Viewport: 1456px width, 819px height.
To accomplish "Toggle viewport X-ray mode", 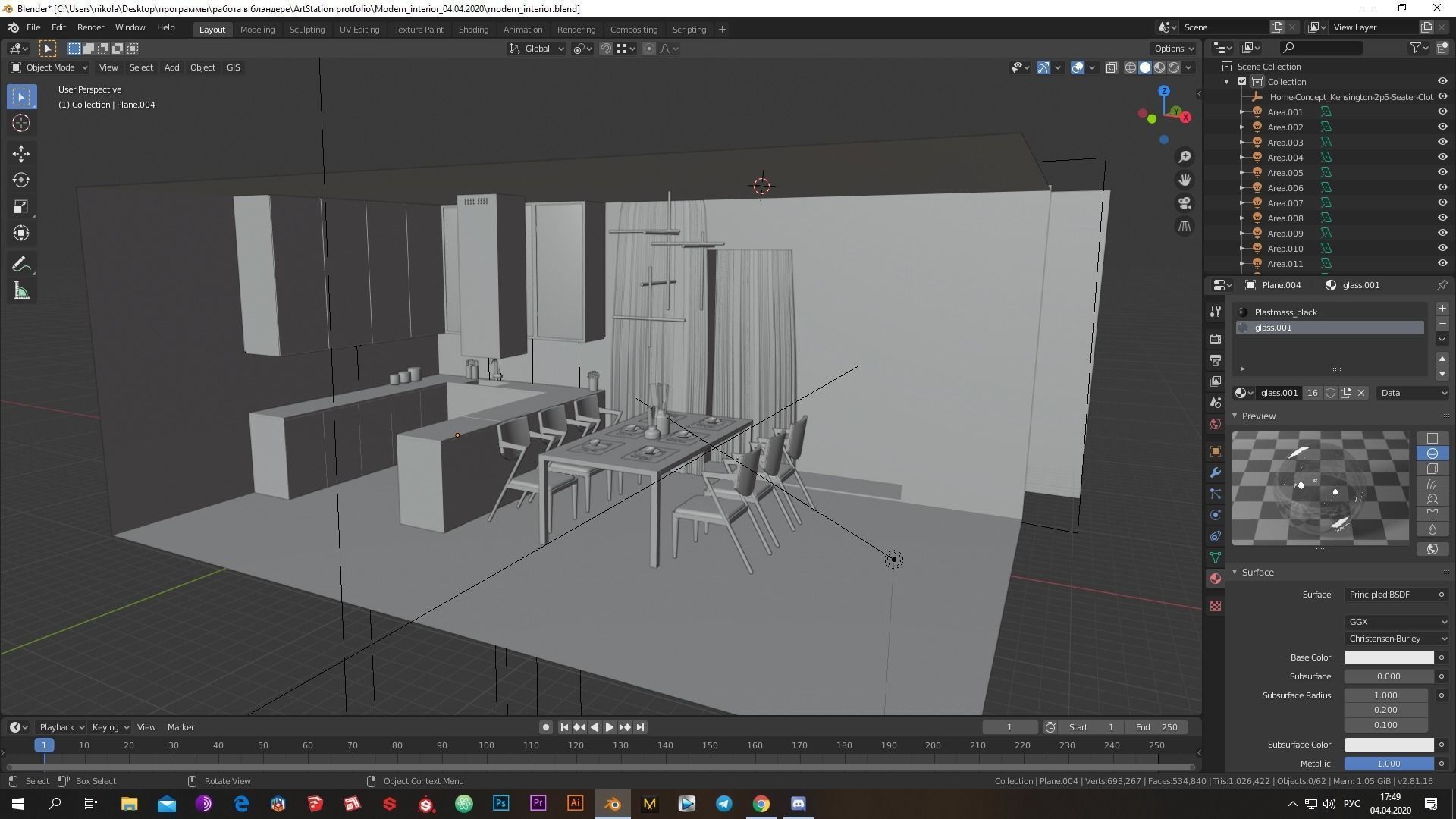I will click(1111, 67).
